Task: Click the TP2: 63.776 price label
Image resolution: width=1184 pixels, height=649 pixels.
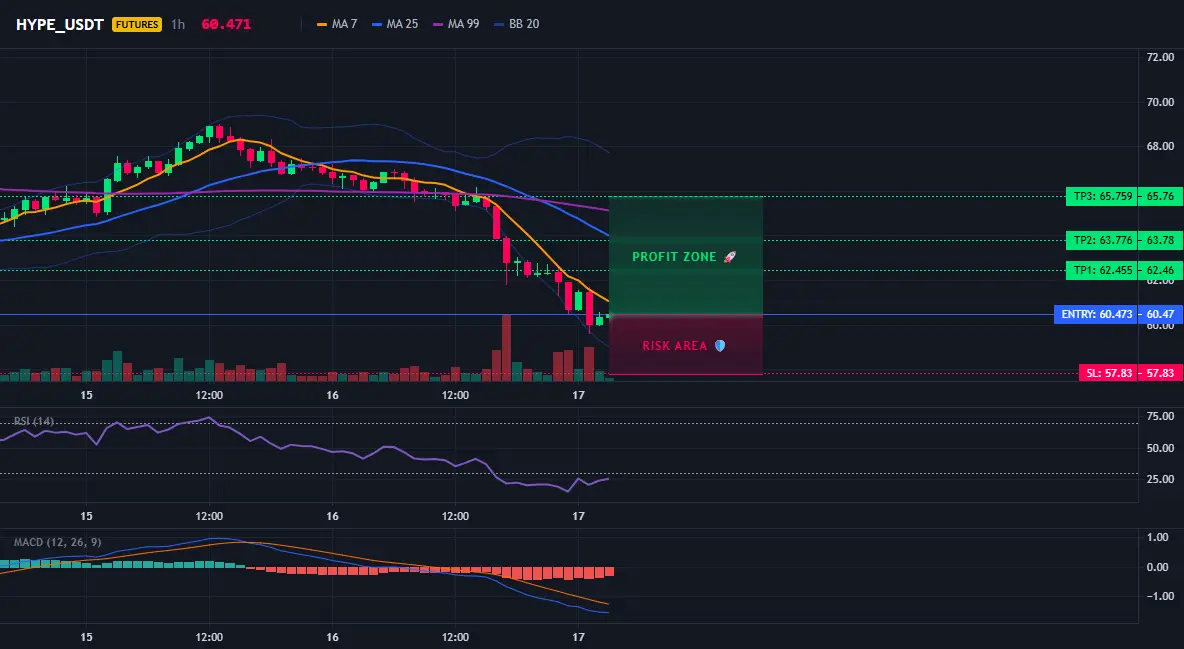Action: point(1101,241)
